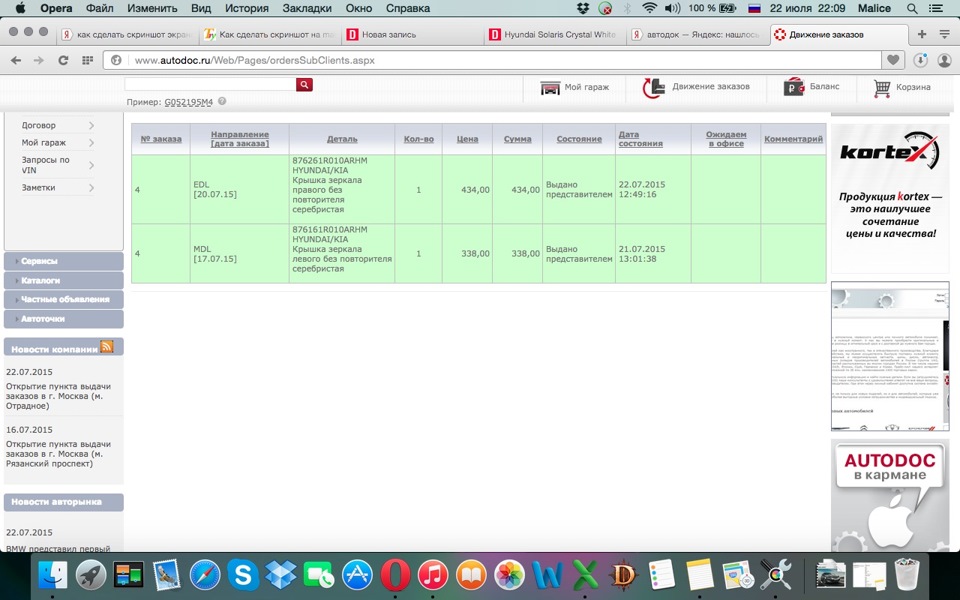Focus the browser address bar
Viewport: 960px width, 600px height.
pos(493,60)
